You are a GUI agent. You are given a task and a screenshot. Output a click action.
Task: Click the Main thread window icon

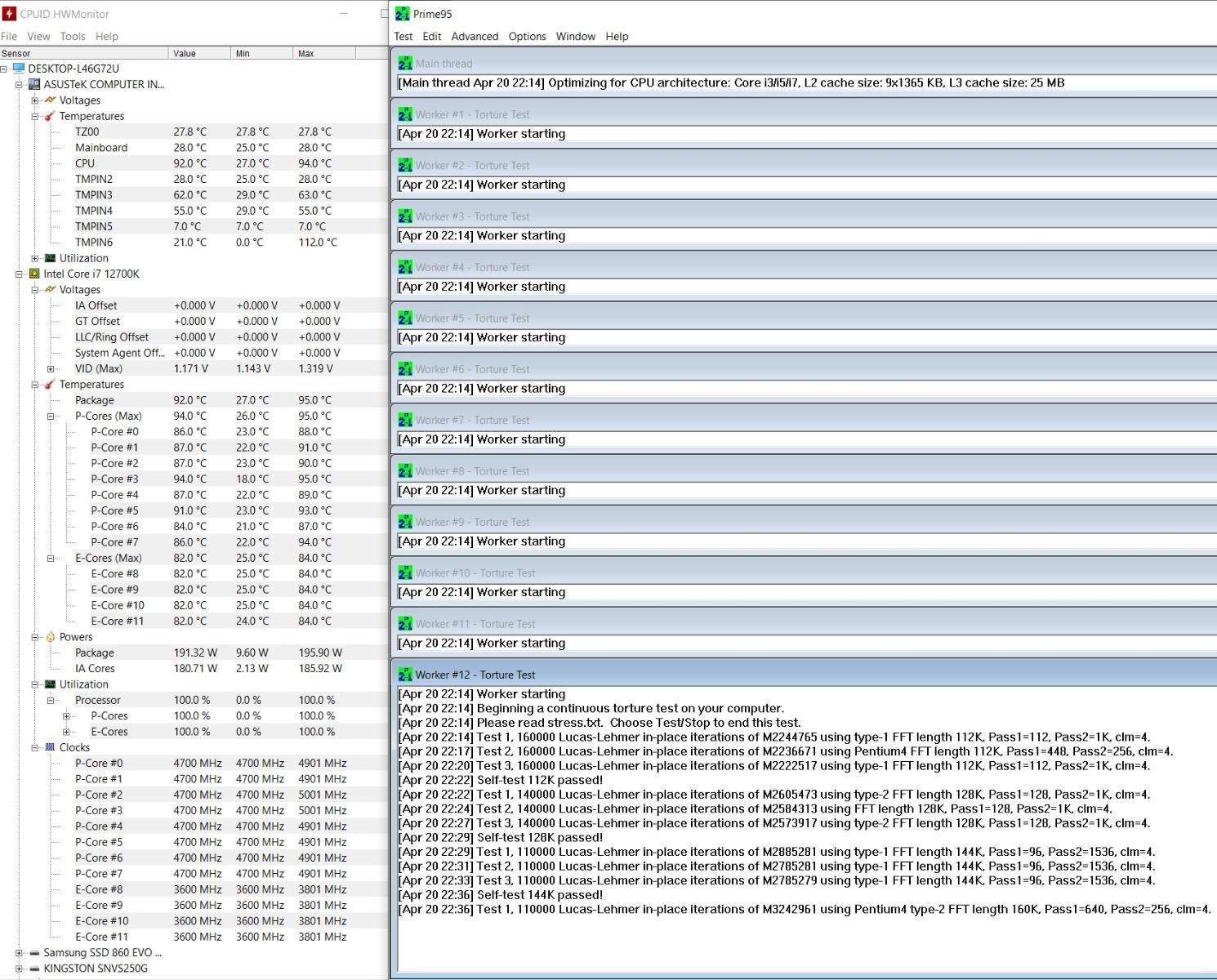[x=405, y=64]
